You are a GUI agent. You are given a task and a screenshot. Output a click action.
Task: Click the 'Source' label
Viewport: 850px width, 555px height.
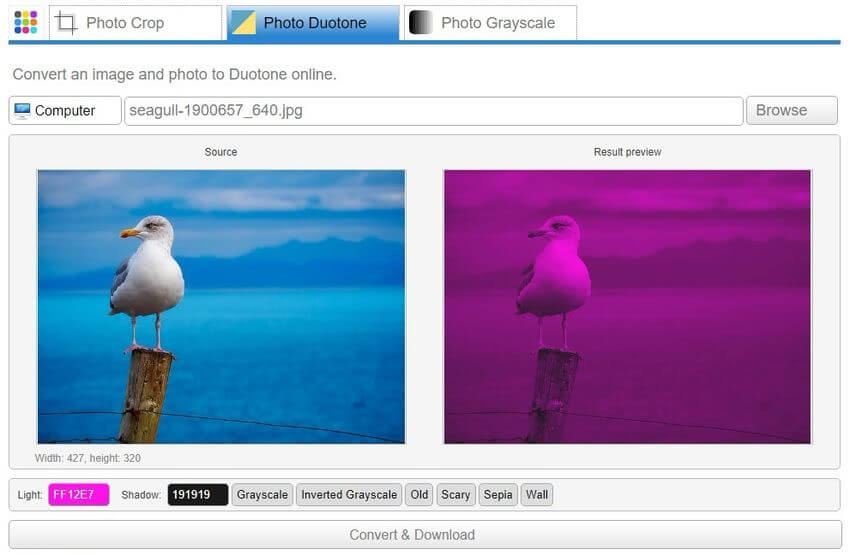point(221,152)
